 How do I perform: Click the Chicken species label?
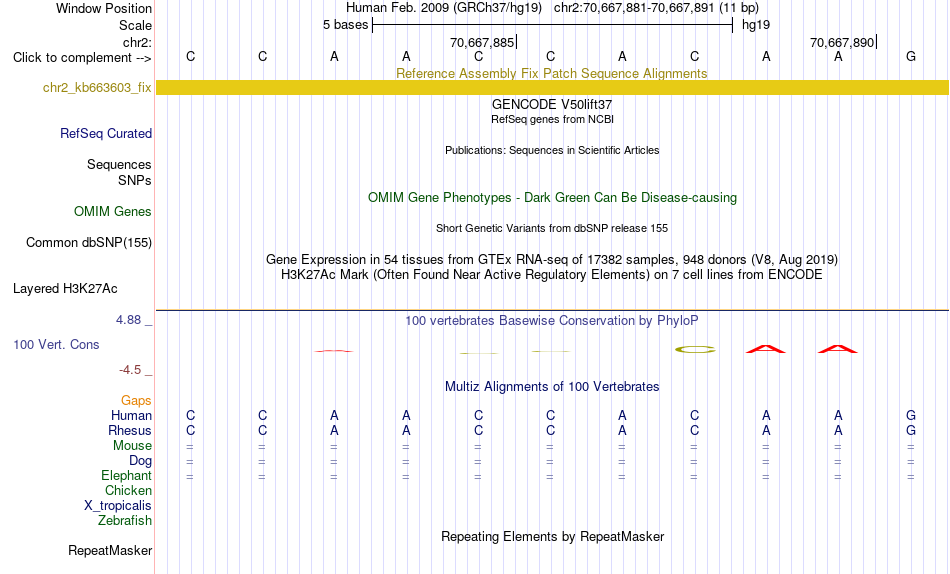[x=128, y=490]
